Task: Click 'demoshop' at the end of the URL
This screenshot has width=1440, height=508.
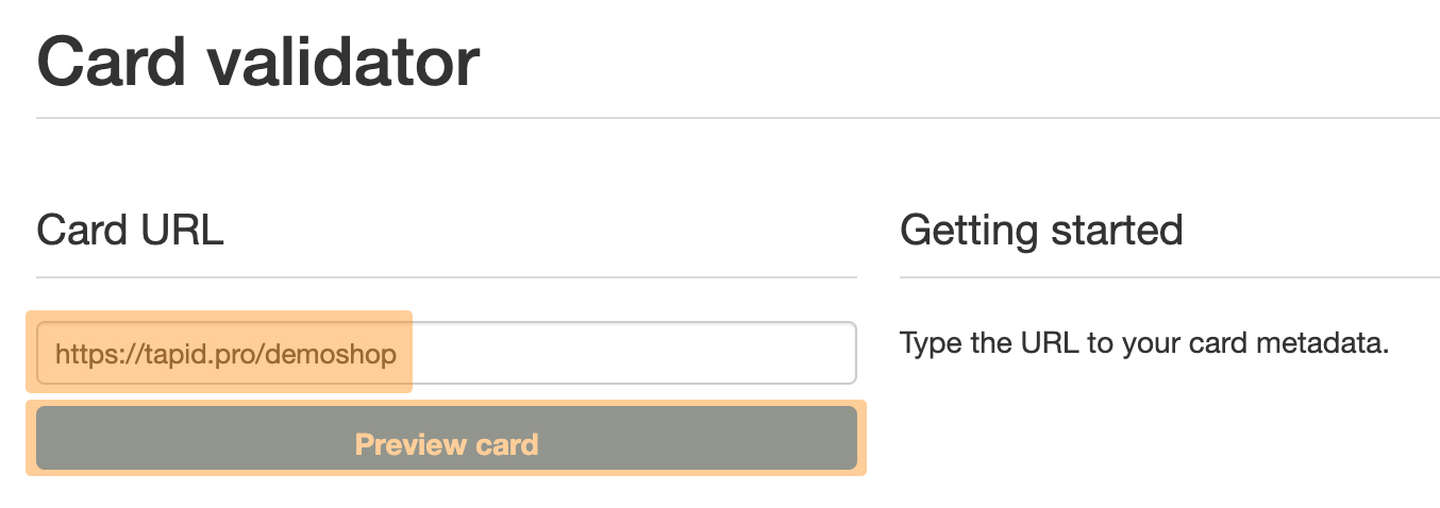Action: click(x=350, y=354)
